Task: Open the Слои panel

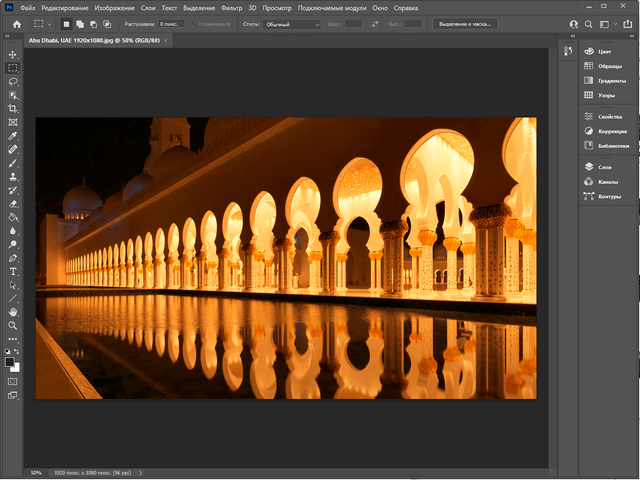Action: 604,168
